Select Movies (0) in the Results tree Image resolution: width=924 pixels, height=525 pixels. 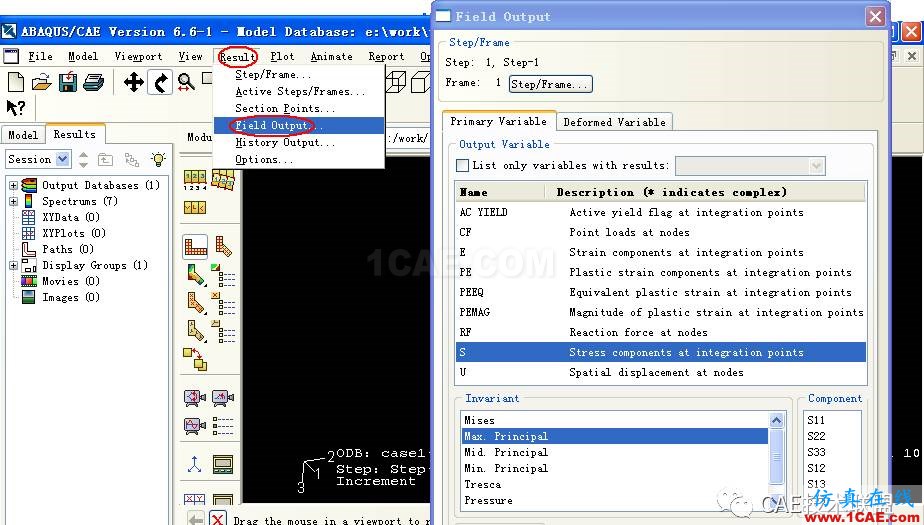pyautogui.click(x=71, y=281)
